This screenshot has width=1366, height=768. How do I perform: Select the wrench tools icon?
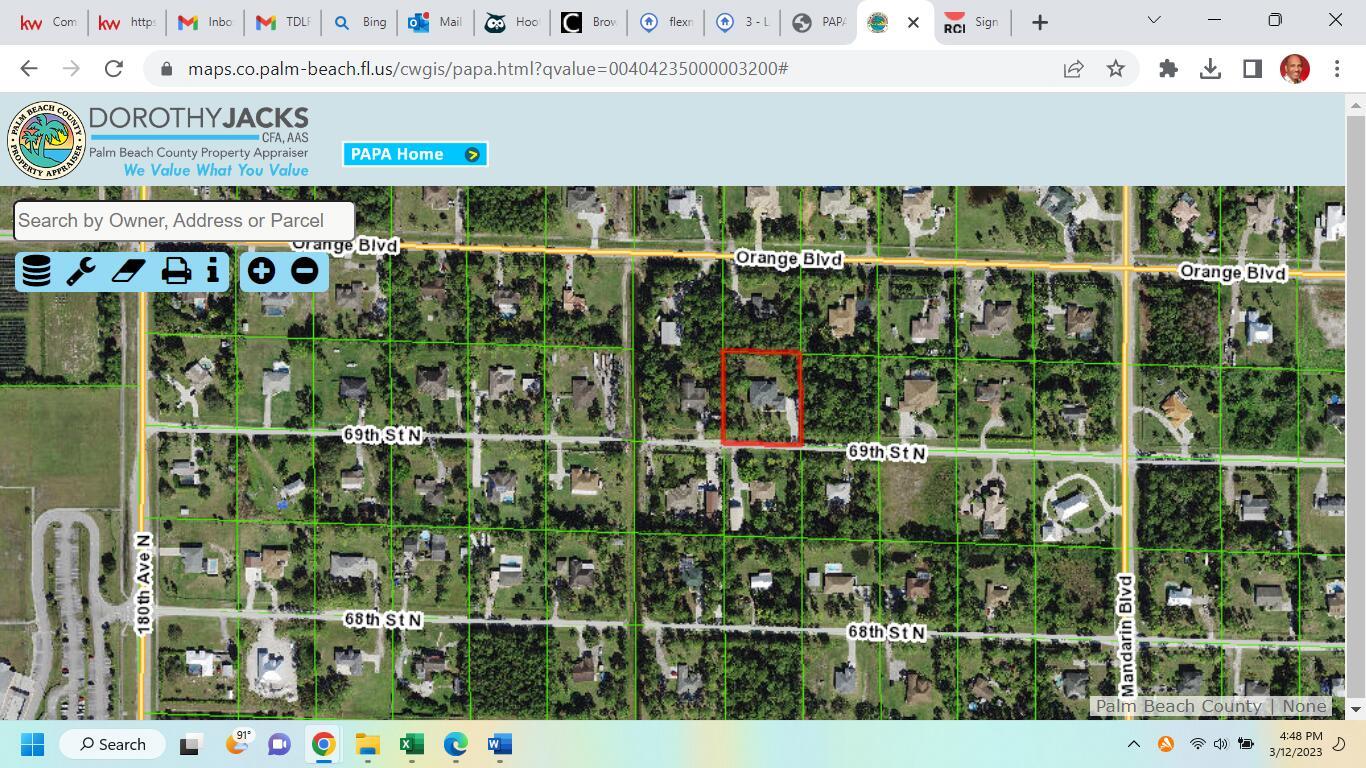(81, 271)
